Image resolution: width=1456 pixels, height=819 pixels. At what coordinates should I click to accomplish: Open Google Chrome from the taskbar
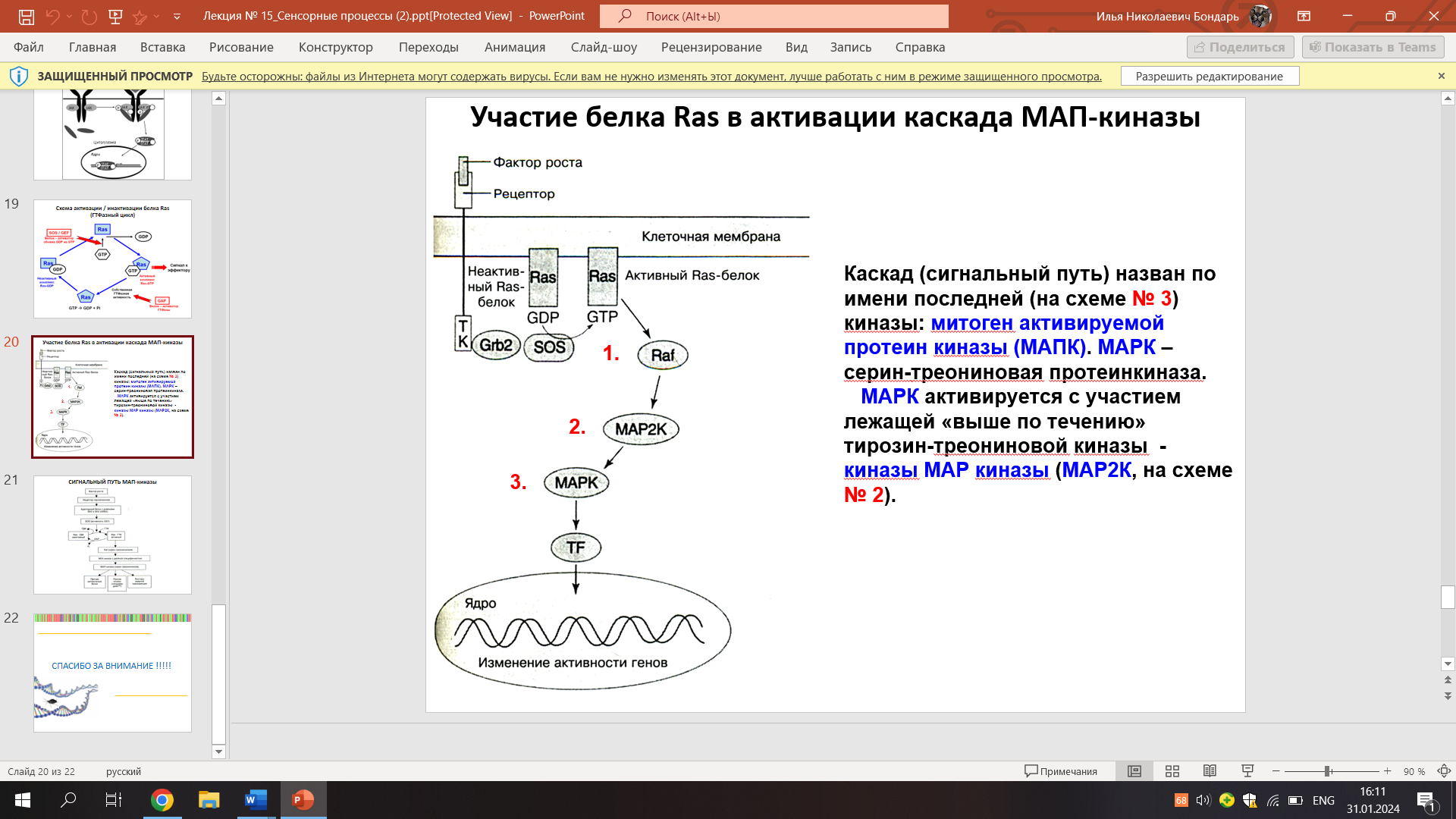[162, 800]
